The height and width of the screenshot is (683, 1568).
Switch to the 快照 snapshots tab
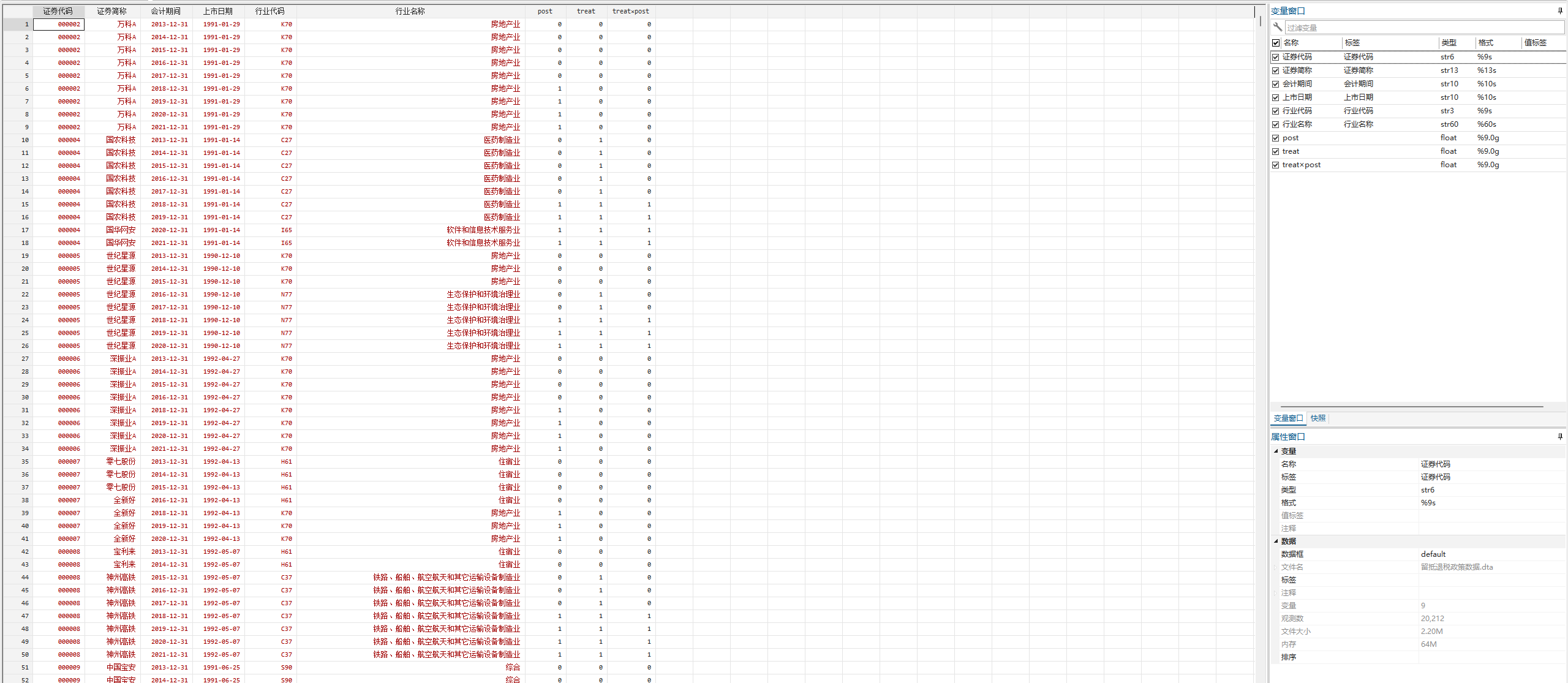(x=1318, y=418)
